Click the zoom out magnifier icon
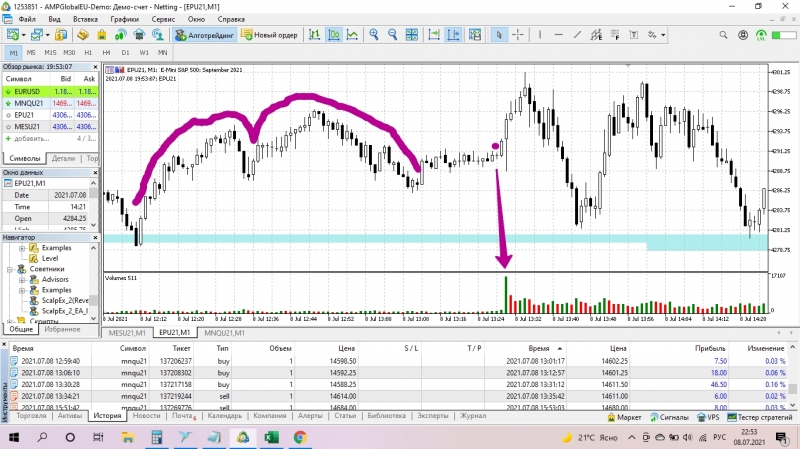Viewport: 800px width, 449px height. (x=392, y=35)
